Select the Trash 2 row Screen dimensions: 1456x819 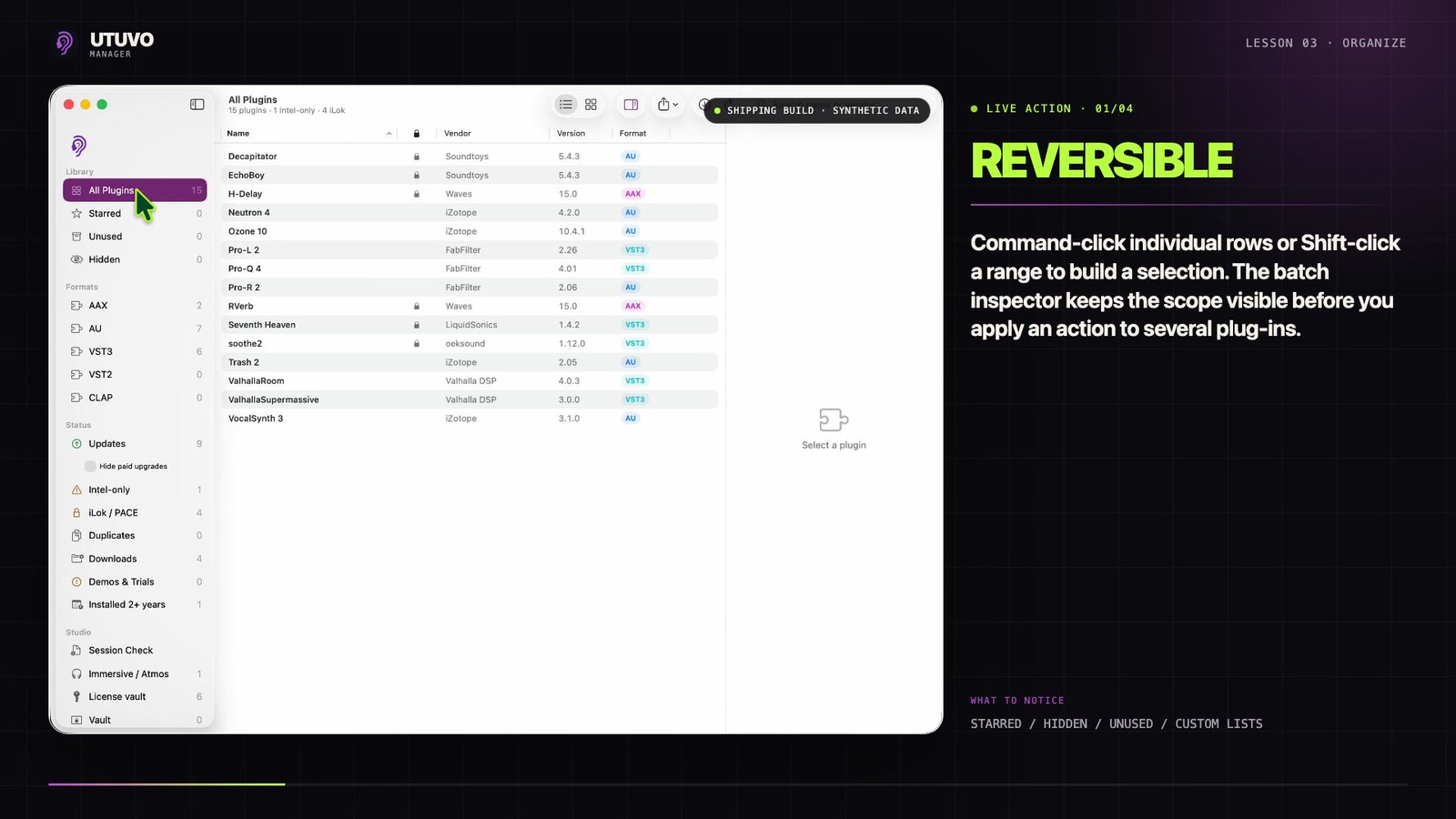coord(470,362)
